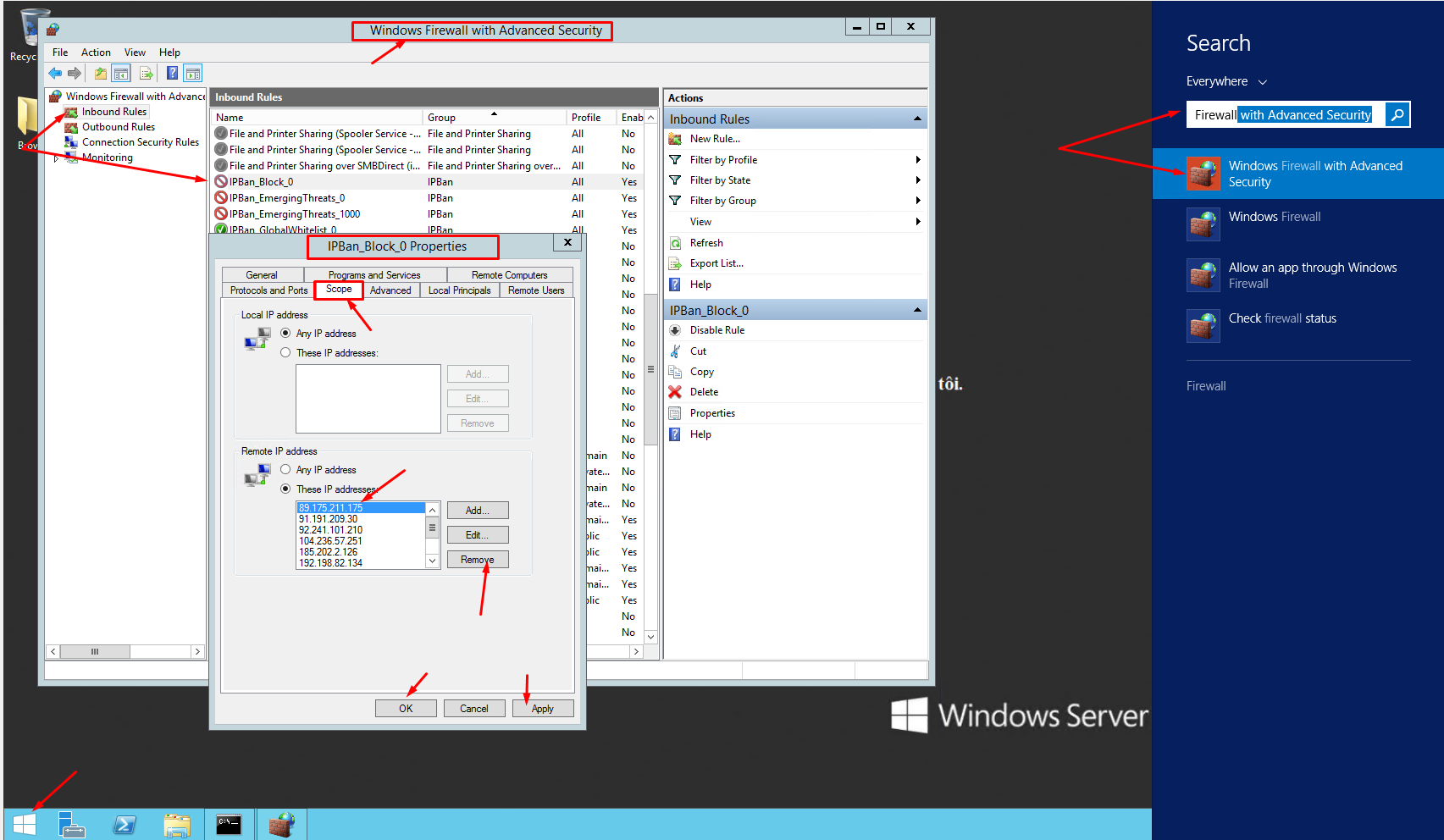Click the Forward arrow toolbar icon

tap(75, 74)
